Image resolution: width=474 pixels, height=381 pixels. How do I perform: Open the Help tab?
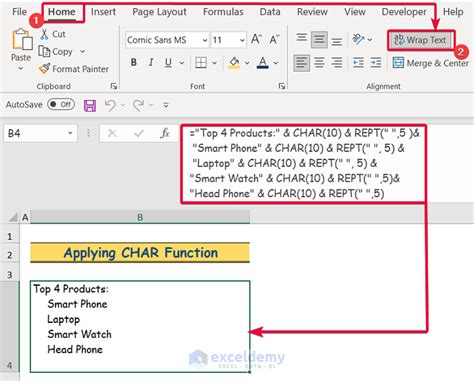453,12
